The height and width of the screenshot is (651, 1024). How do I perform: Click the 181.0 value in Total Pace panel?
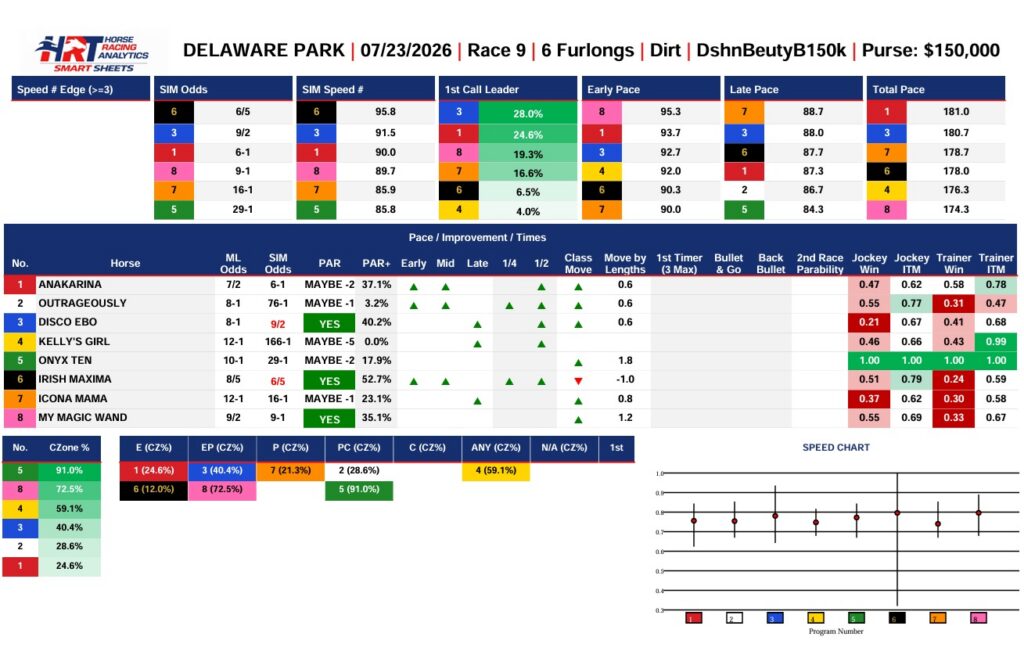pos(956,112)
